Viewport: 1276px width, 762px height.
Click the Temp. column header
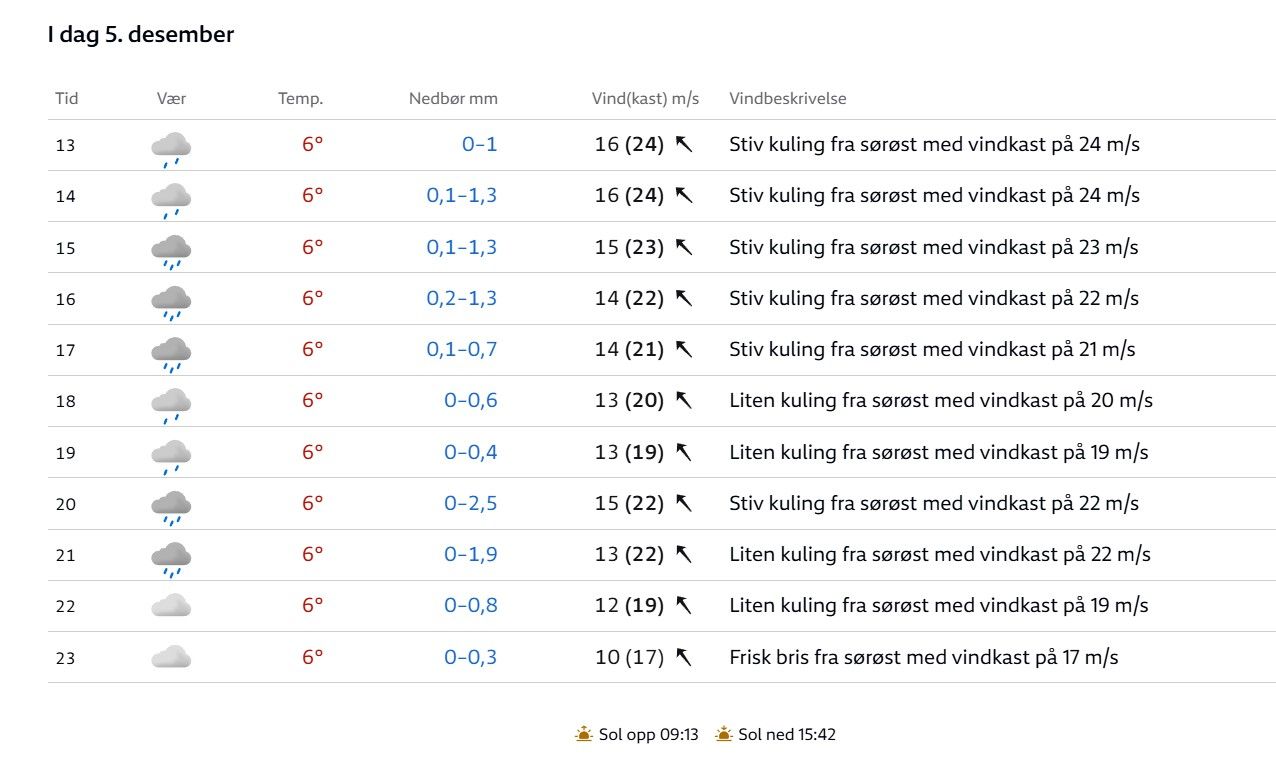tap(300, 98)
